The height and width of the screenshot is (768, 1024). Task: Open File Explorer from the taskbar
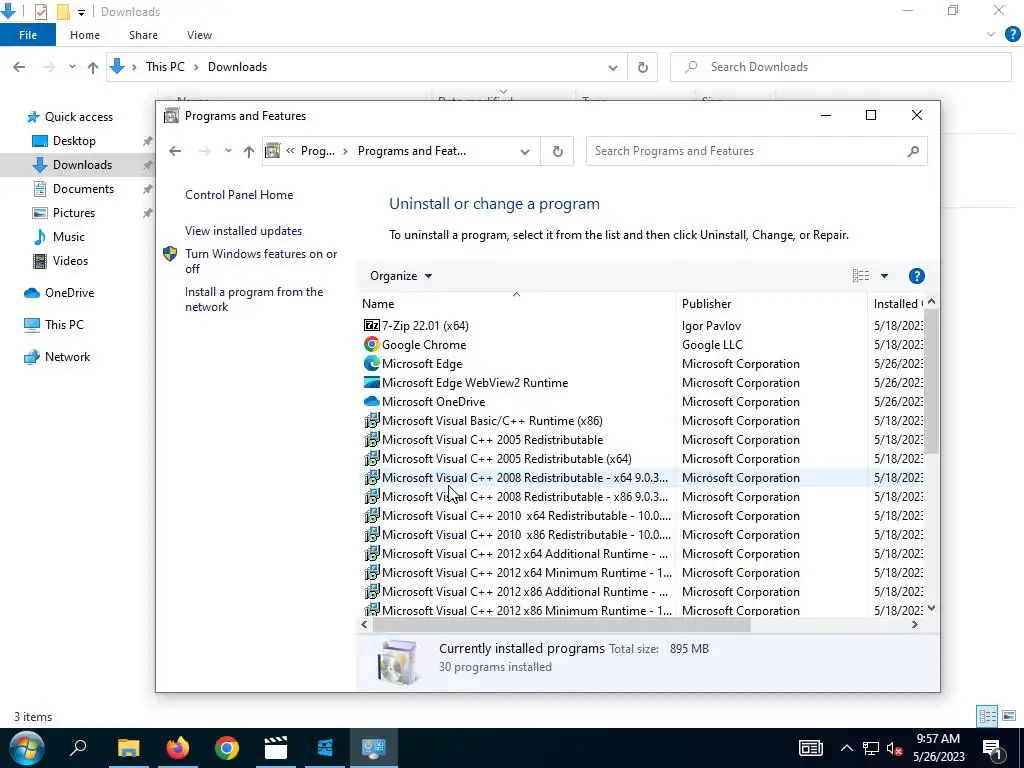128,748
